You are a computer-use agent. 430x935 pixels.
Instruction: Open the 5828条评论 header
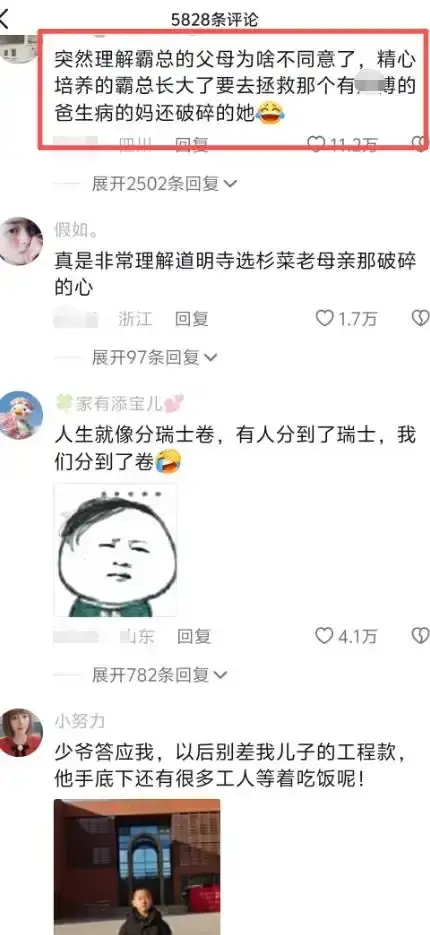click(x=215, y=19)
